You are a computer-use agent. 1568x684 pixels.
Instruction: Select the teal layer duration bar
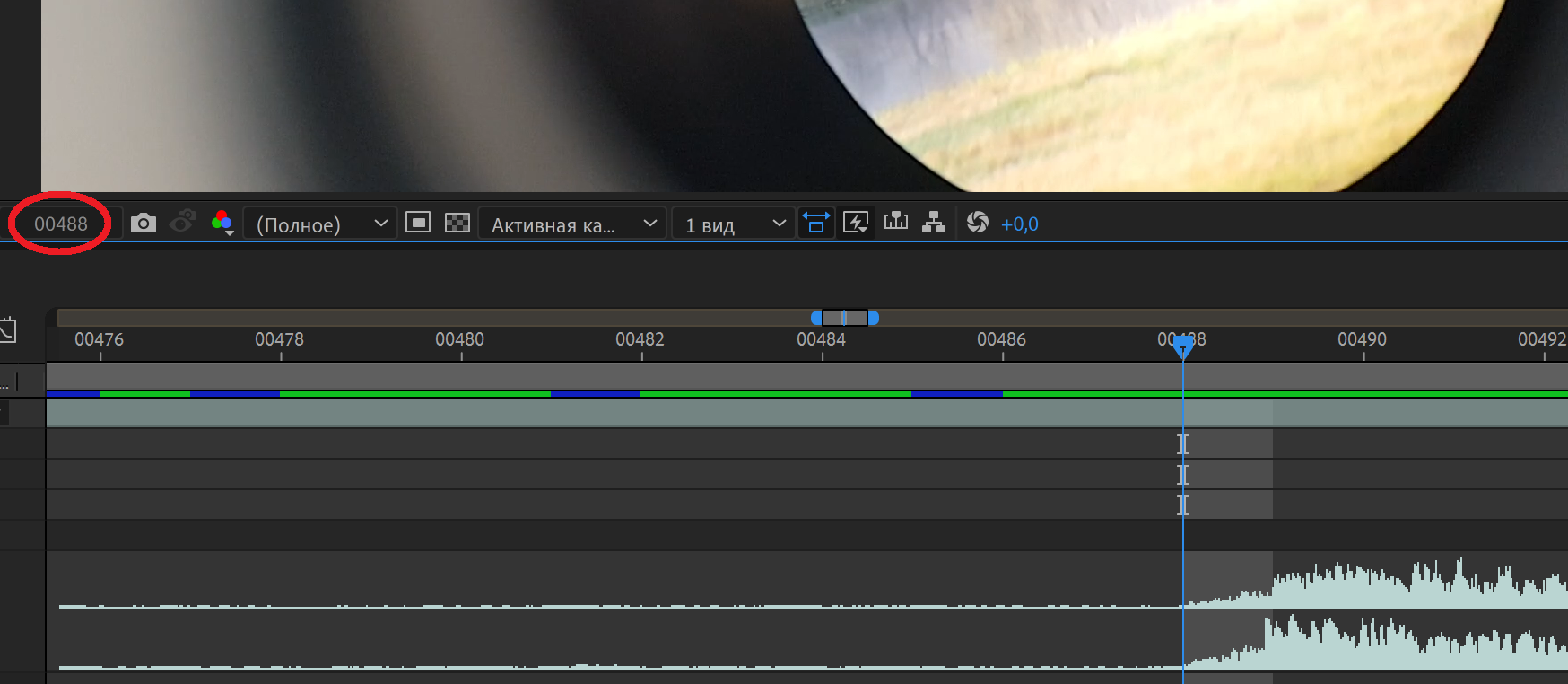coord(807,413)
